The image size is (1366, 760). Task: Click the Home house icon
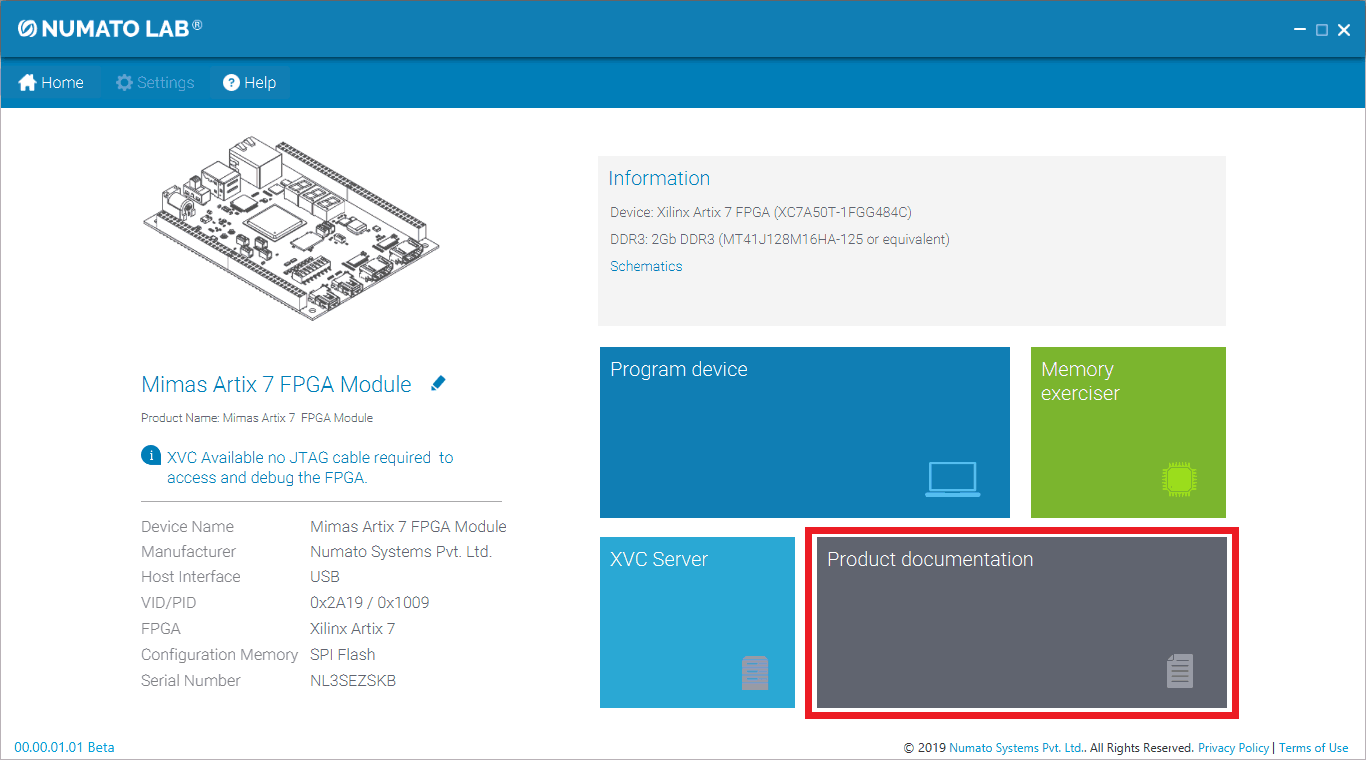(27, 83)
